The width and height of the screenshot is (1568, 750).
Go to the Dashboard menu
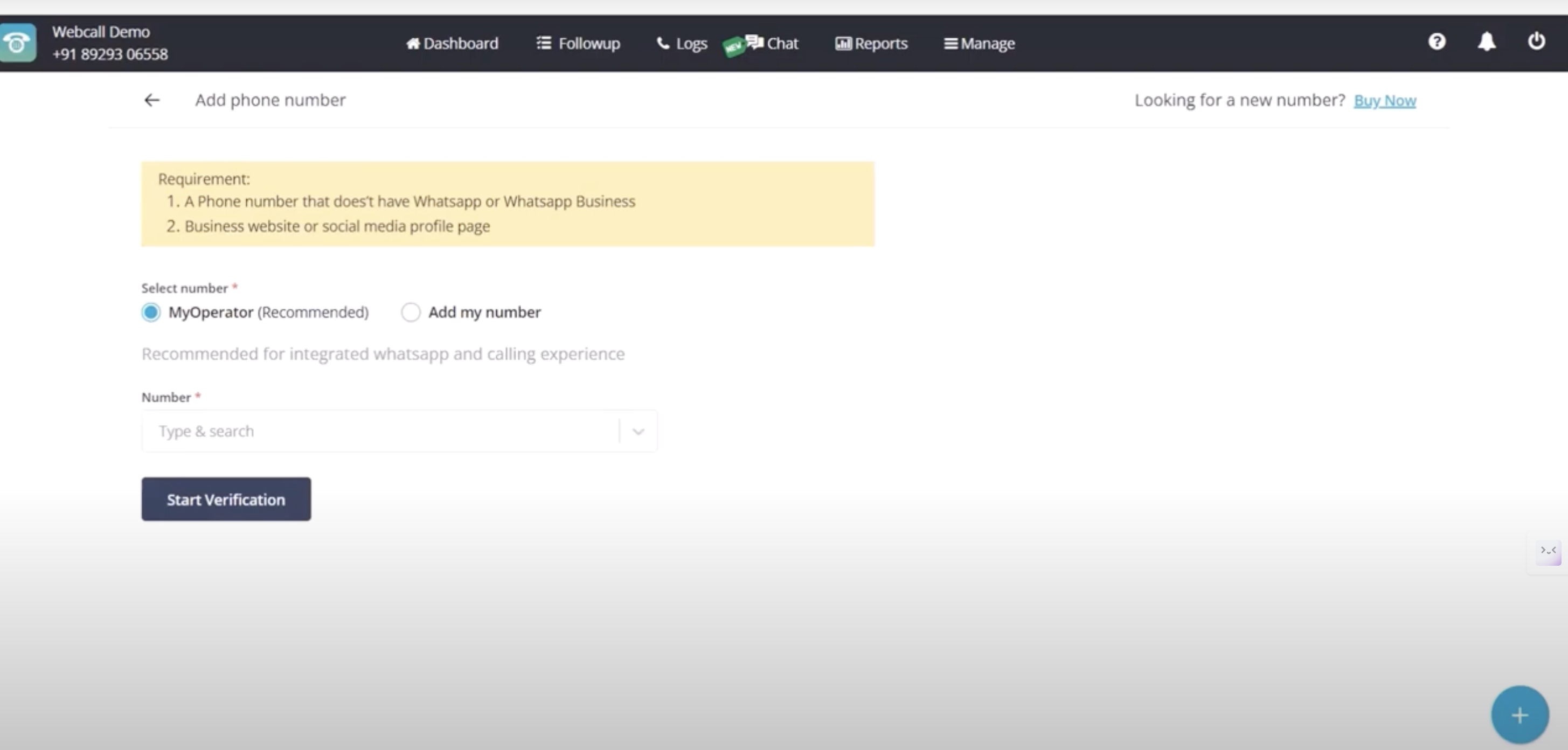click(451, 43)
